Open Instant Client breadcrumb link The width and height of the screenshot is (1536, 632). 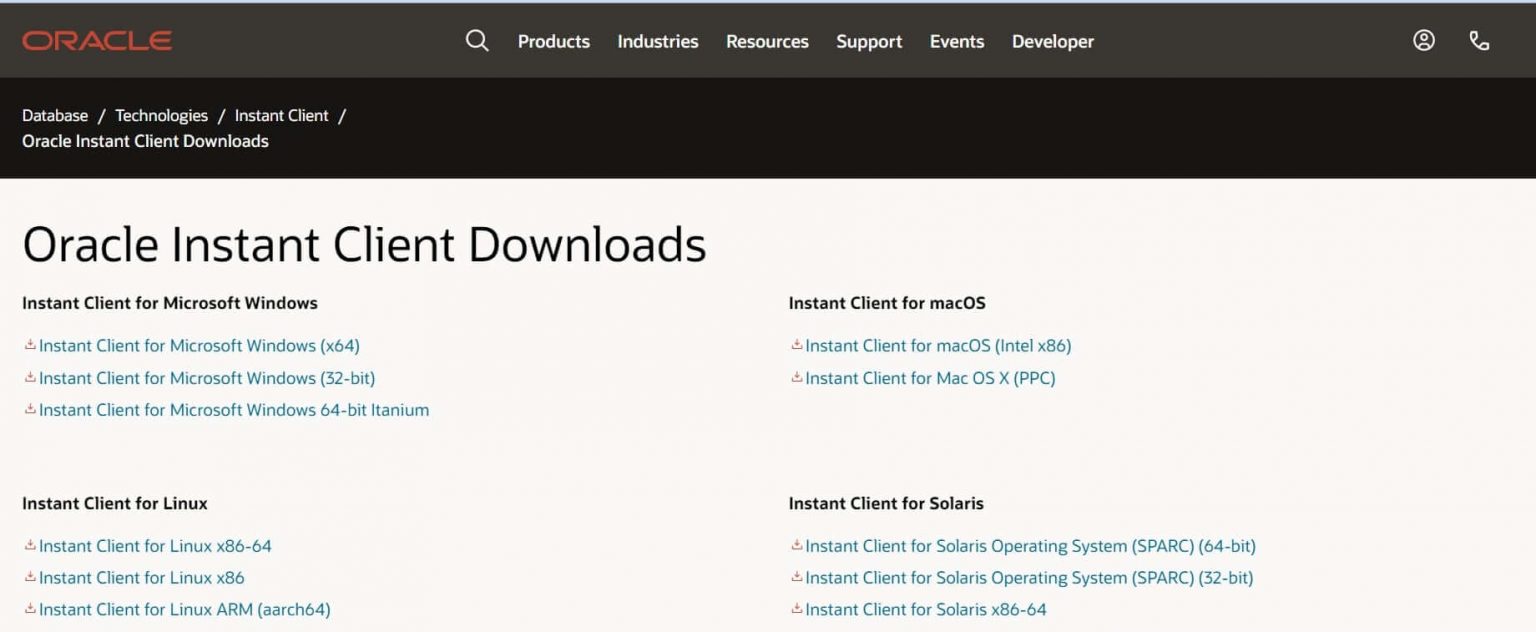(x=281, y=115)
